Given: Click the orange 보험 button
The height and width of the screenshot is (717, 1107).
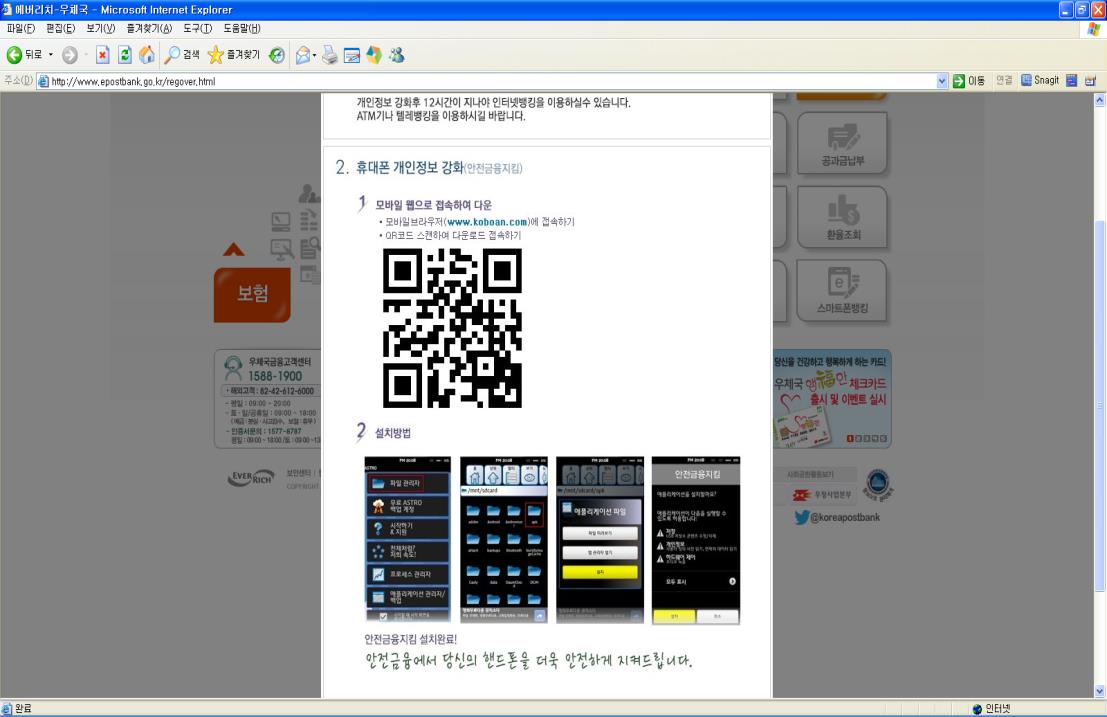Looking at the screenshot, I should point(252,294).
